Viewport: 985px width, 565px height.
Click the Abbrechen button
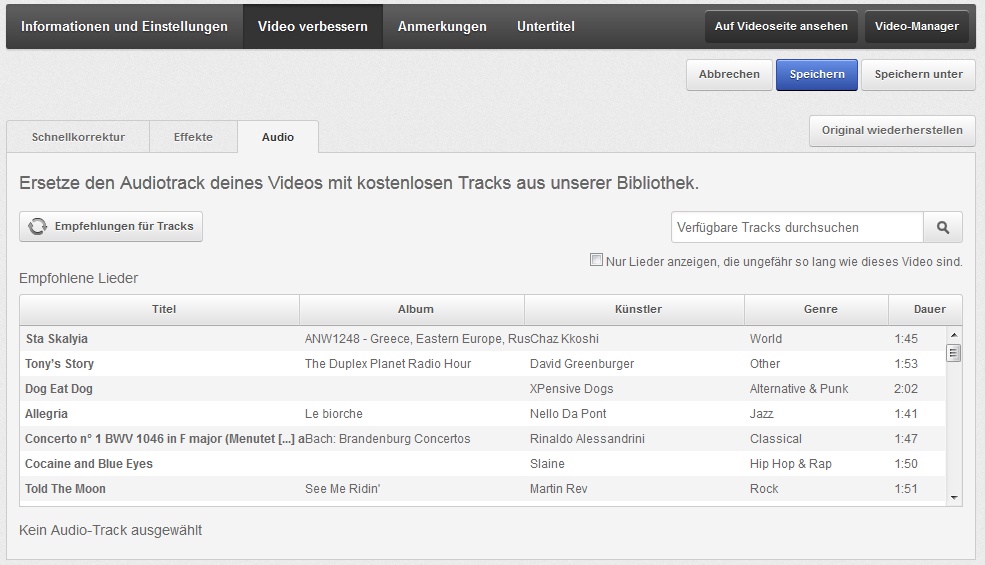coord(729,75)
